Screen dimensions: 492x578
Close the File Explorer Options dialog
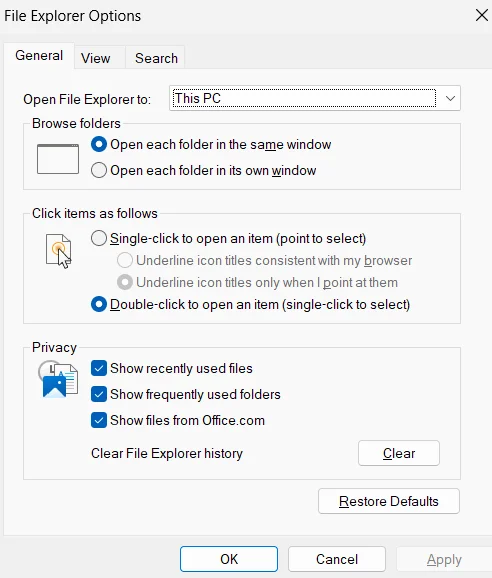pos(482,15)
